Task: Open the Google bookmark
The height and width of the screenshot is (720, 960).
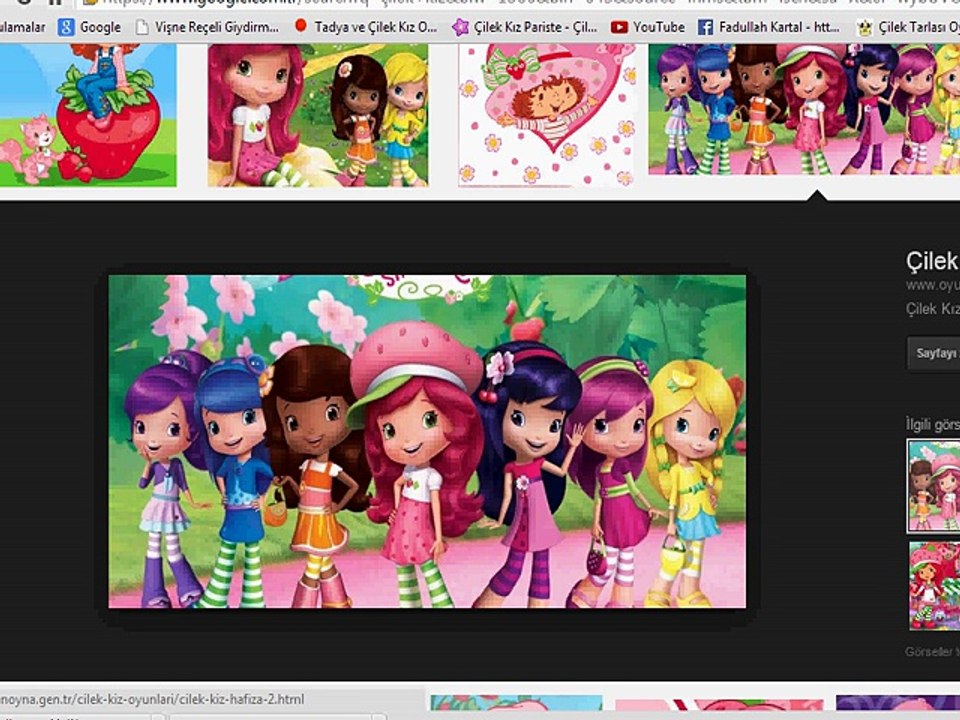Action: 89,27
